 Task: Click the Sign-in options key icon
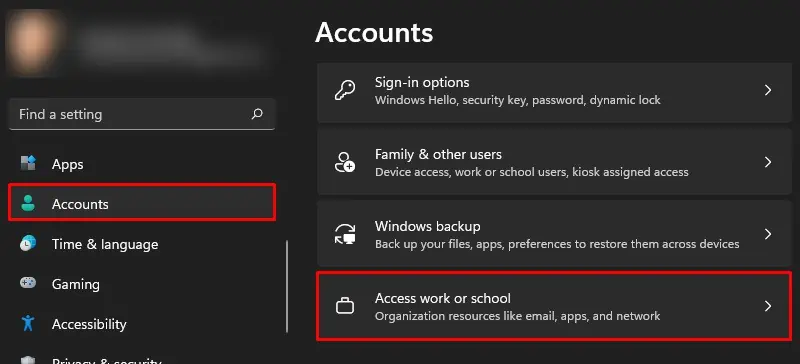click(345, 90)
